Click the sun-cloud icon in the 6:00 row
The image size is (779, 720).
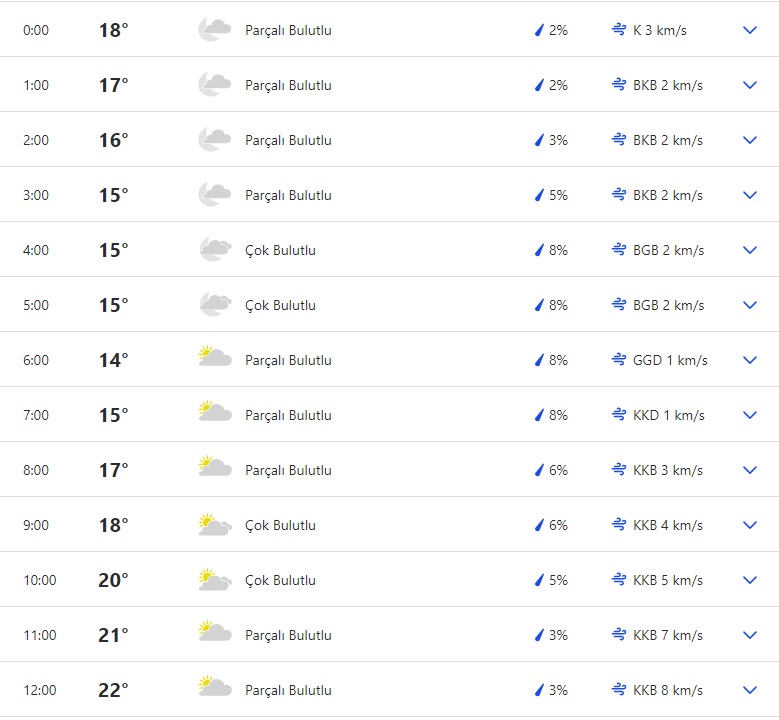[214, 360]
